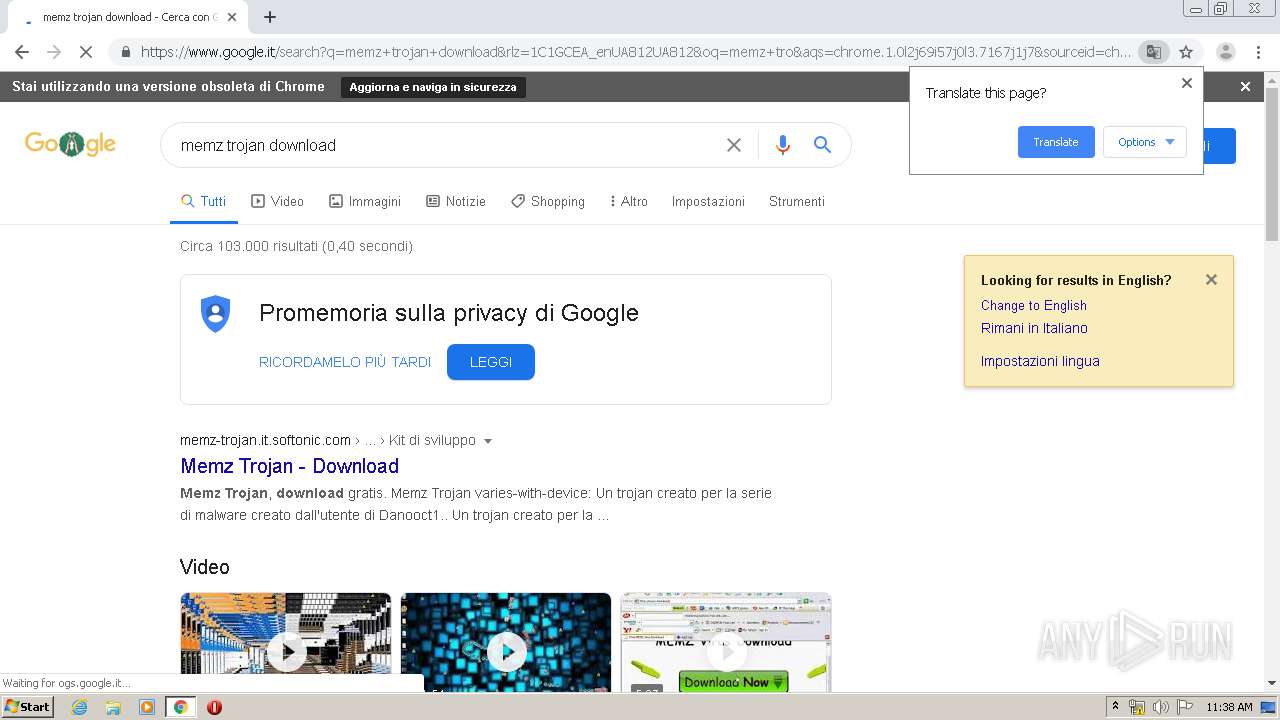Click red stop-sign taskbar icon

pyautogui.click(x=214, y=707)
